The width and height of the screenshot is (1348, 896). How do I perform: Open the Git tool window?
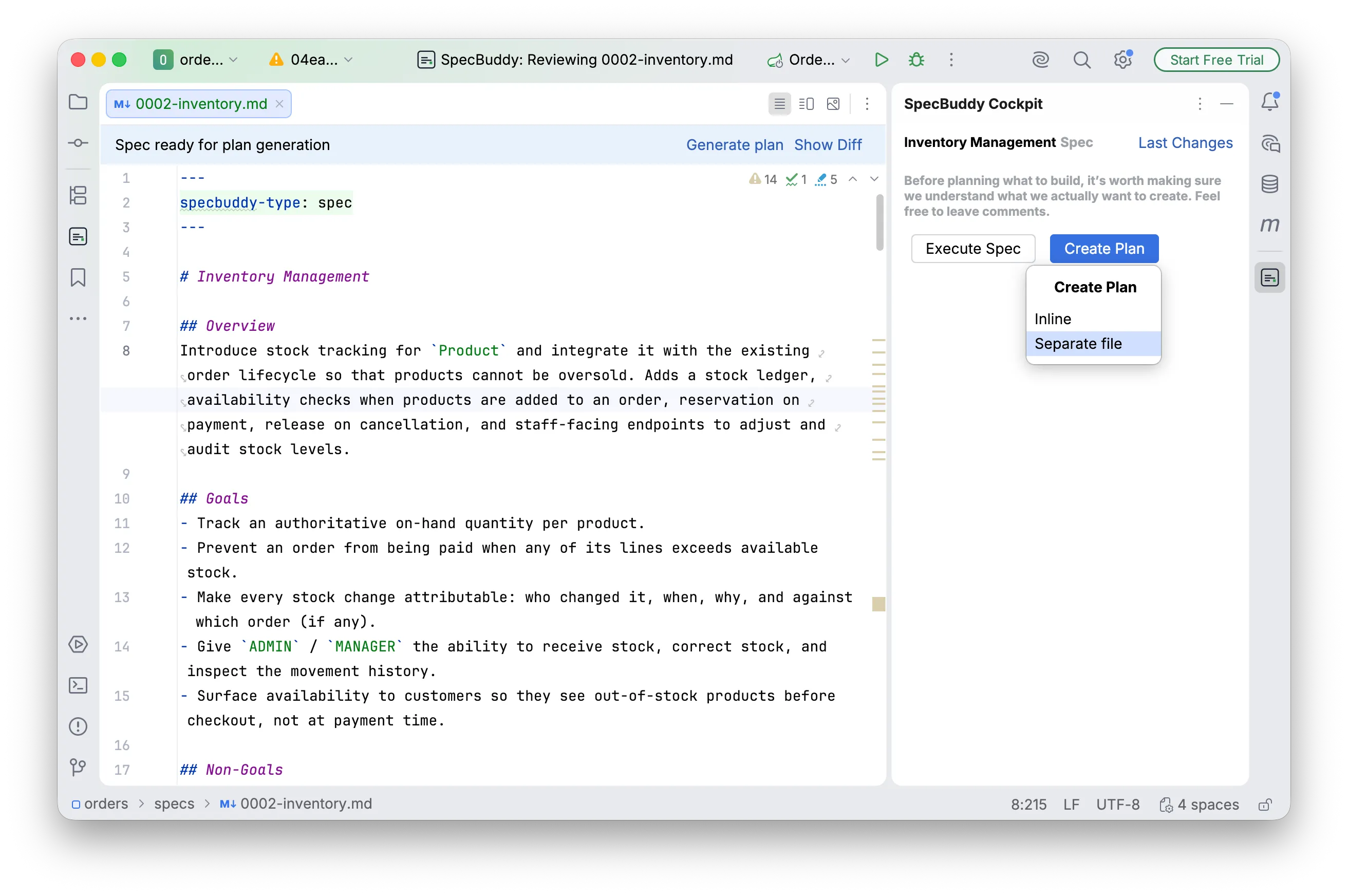(78, 767)
